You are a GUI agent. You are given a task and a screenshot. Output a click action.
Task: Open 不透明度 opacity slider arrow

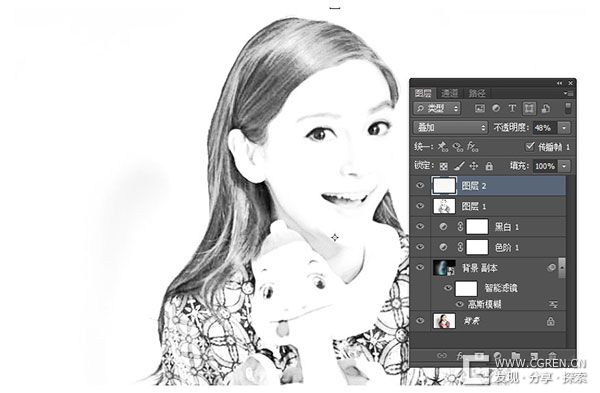point(564,128)
